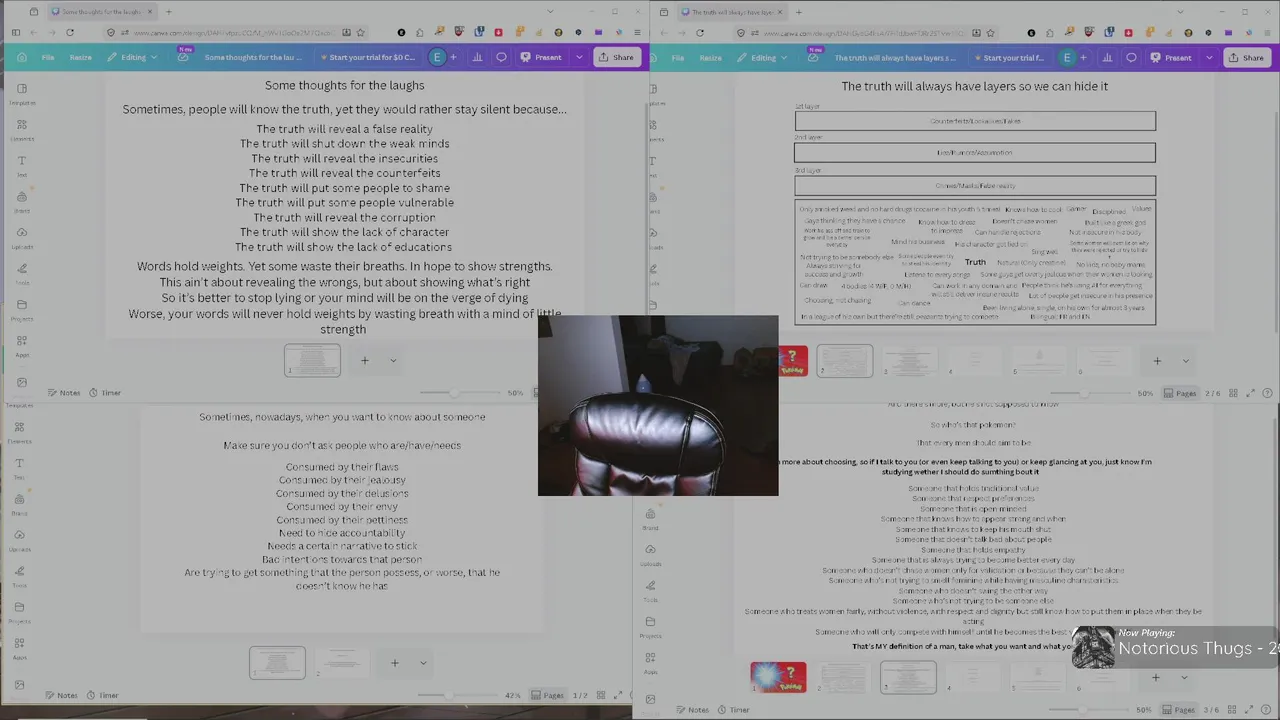Click 'Start your trial for $0' in left window

[367, 57]
